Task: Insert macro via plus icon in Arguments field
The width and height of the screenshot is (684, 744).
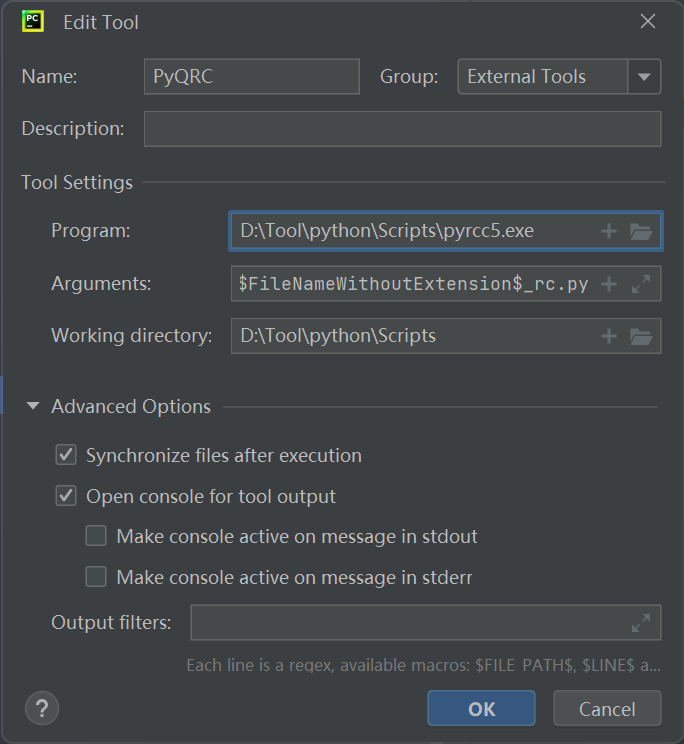Action: click(608, 284)
